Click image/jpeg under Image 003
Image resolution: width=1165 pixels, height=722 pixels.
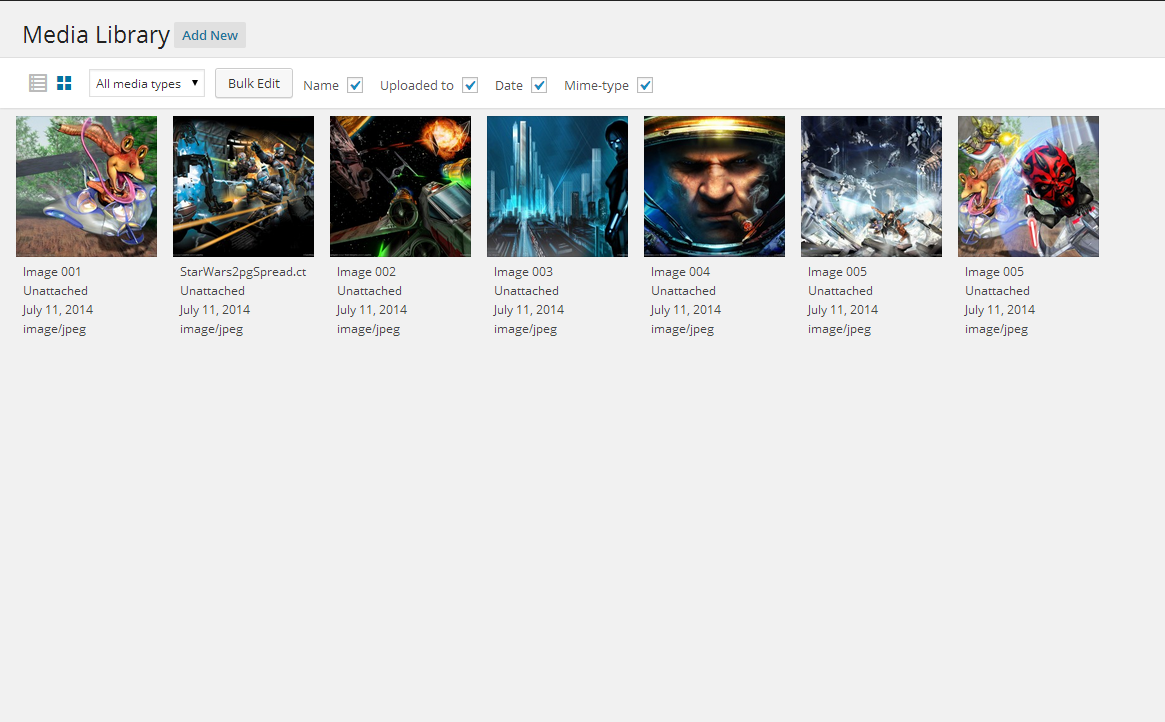525,329
